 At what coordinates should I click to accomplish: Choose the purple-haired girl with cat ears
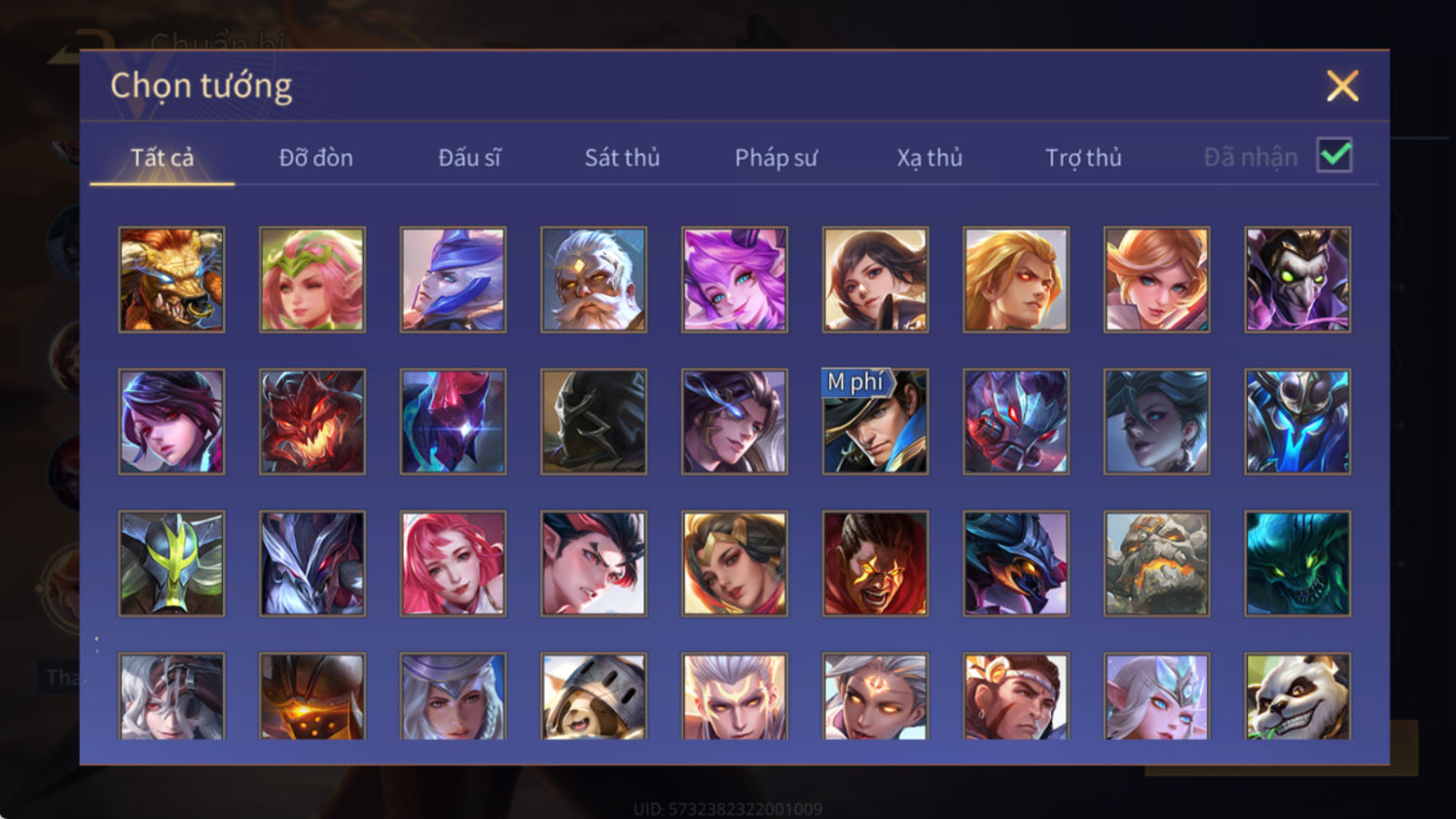[735, 280]
